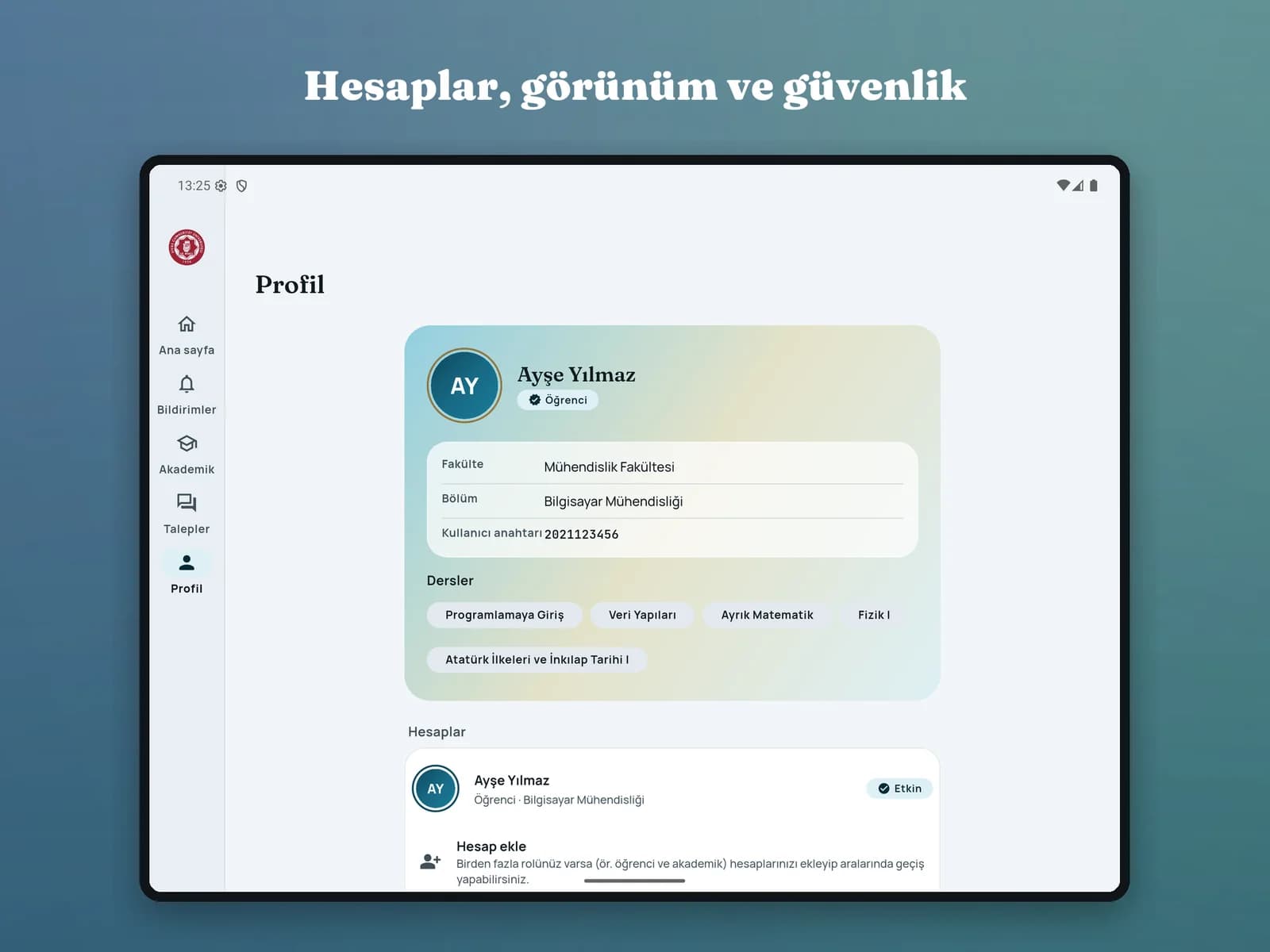Click the Öğrenci verified badge
The image size is (1270, 952).
[558, 400]
